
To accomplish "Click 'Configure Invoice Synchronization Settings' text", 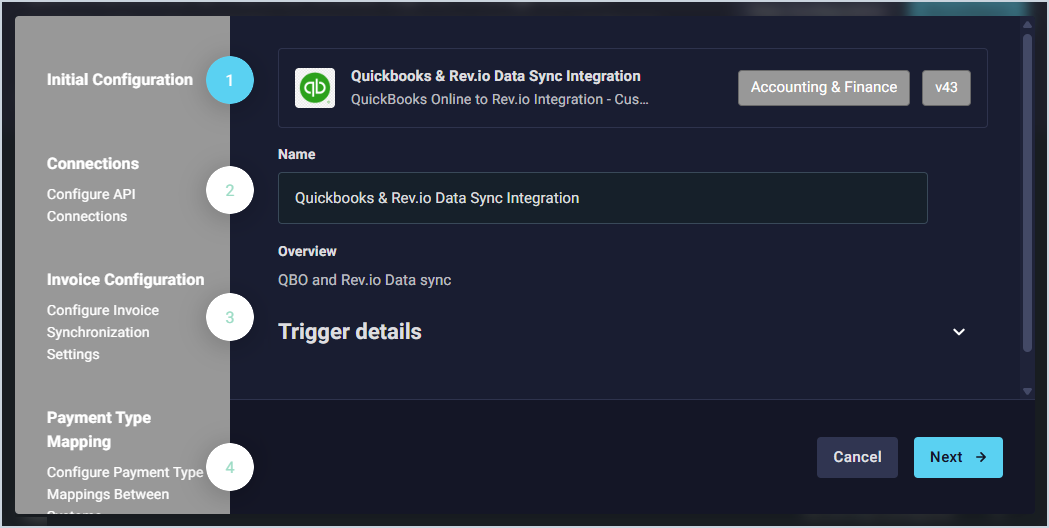I will tap(103, 332).
